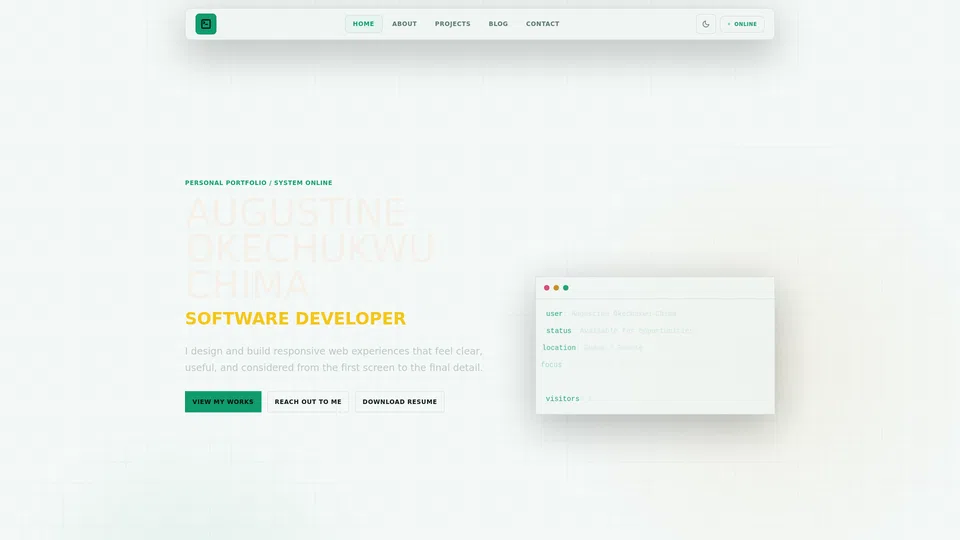Click the 'visitors' label in terminal card
960x540 pixels.
(562, 399)
